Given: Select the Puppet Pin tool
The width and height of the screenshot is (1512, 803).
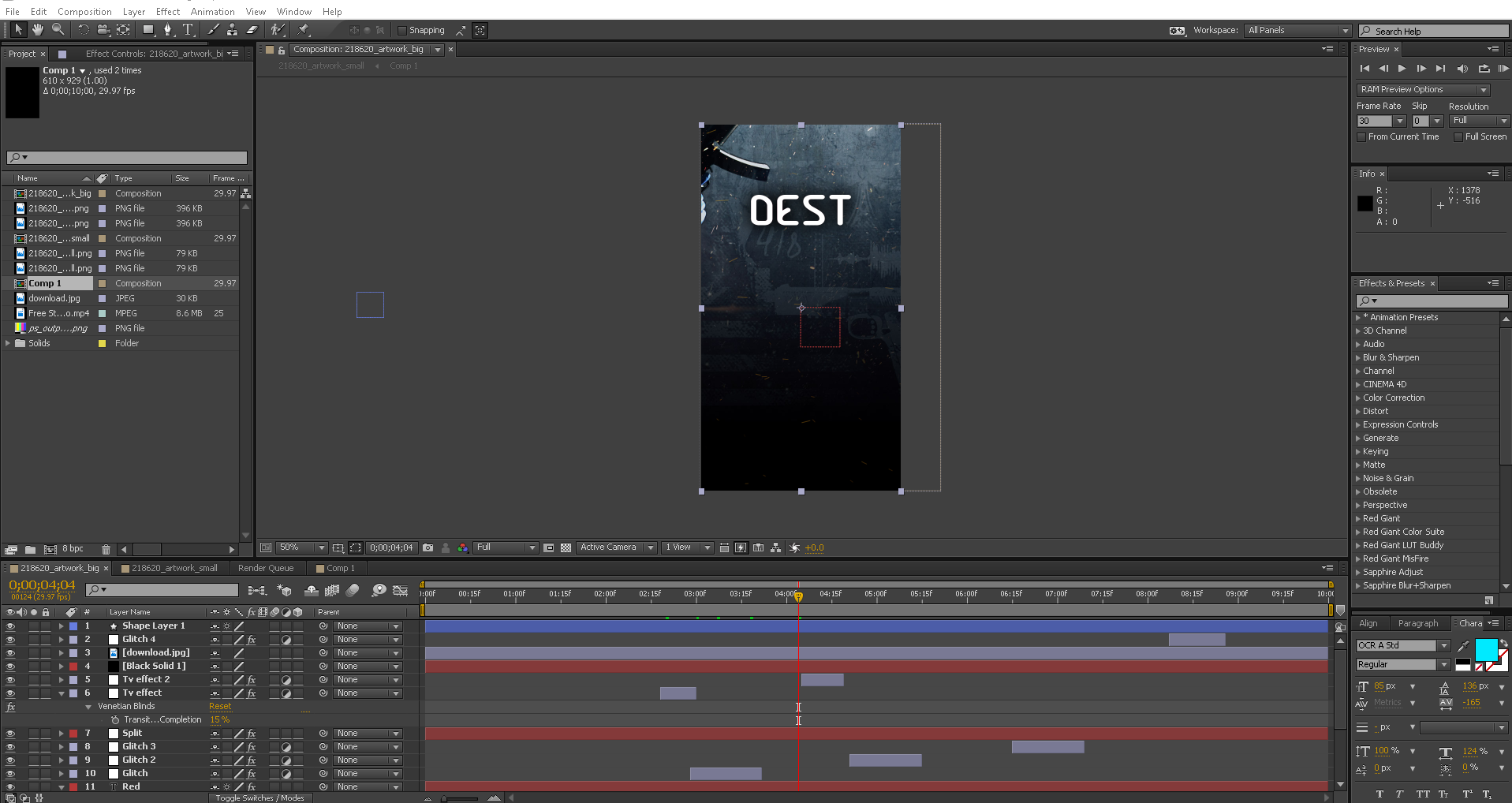Looking at the screenshot, I should [x=304, y=30].
